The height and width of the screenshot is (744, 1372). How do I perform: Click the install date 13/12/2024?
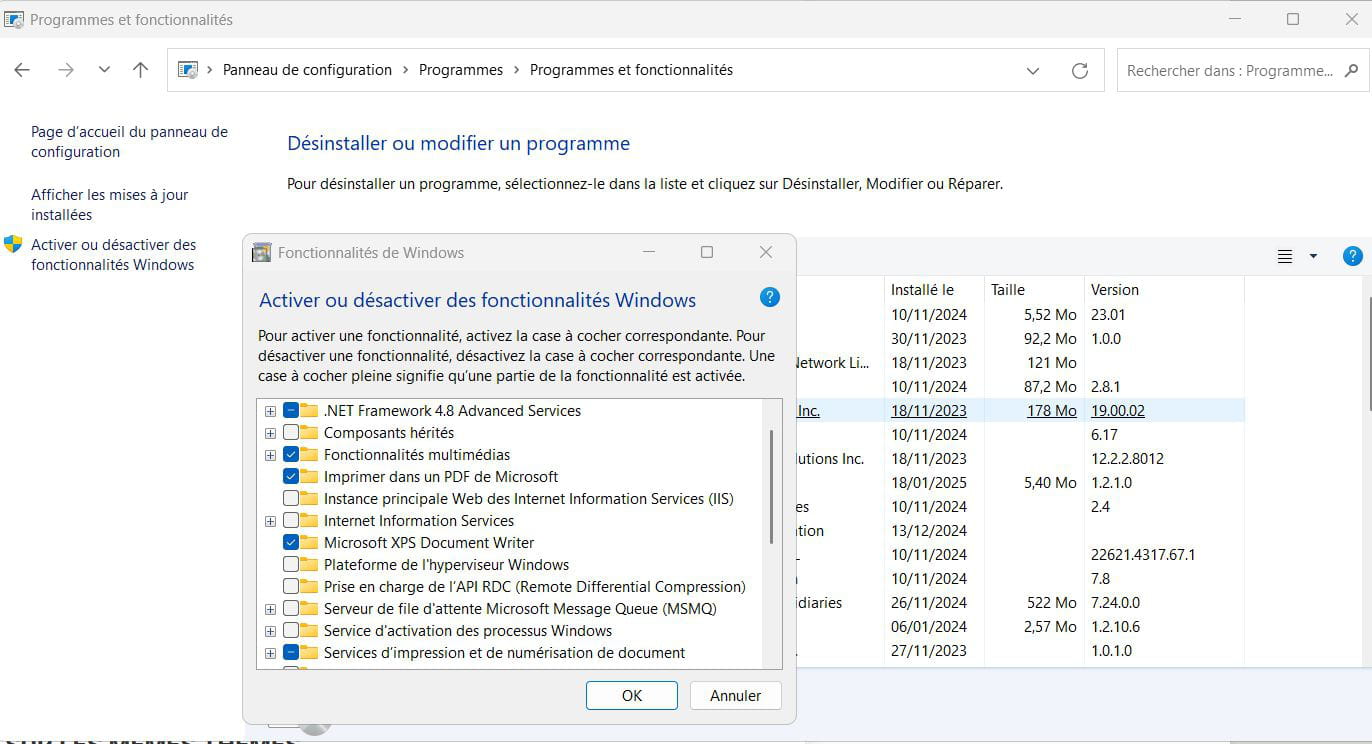[929, 531]
